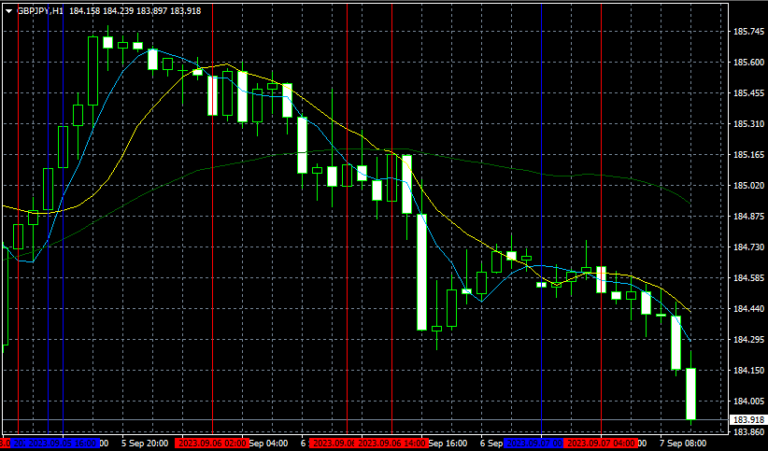Screen dimensions: 768x451
Task: Click the red 2023.09.06 02:00 date label
Action: pyautogui.click(x=213, y=443)
